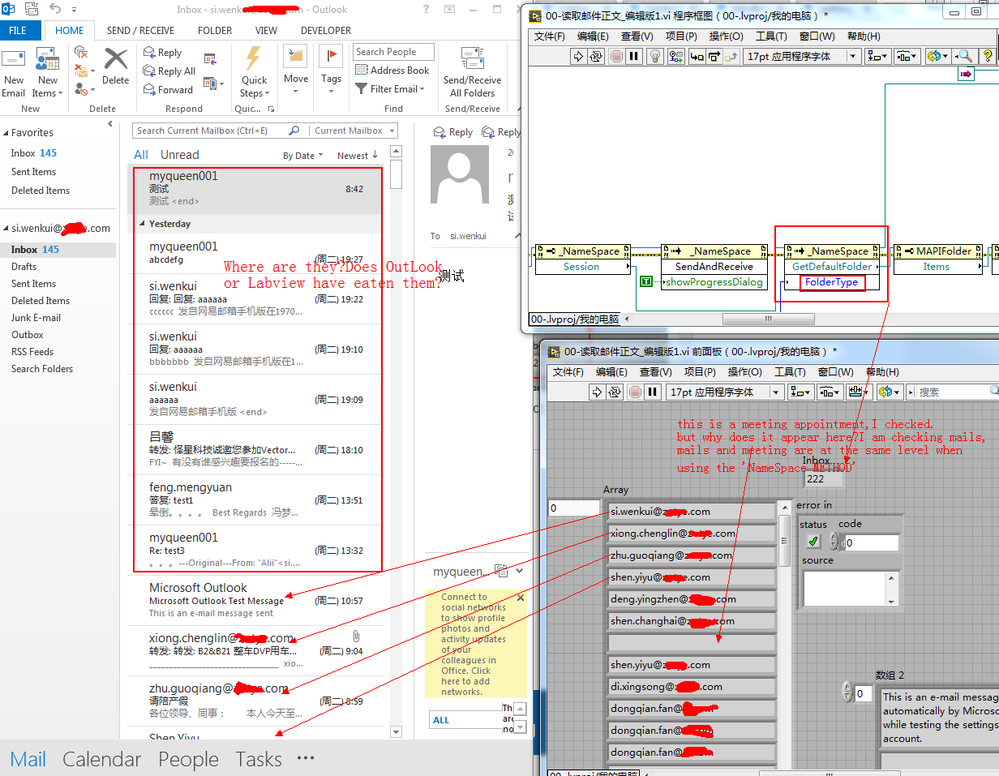Click Abort Execution in block diagram toolbar

[x=616, y=57]
